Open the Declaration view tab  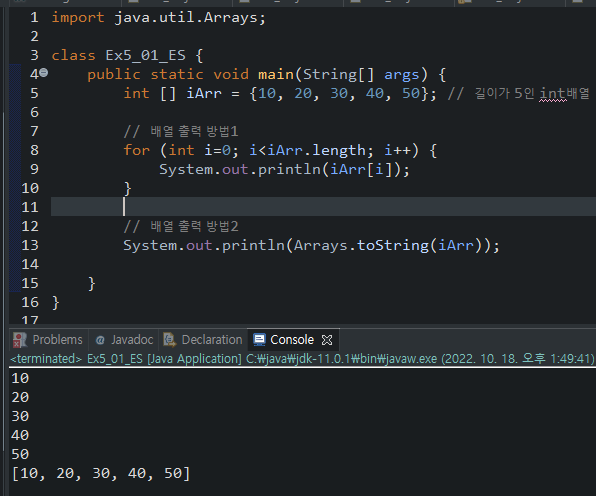pyautogui.click(x=203, y=339)
